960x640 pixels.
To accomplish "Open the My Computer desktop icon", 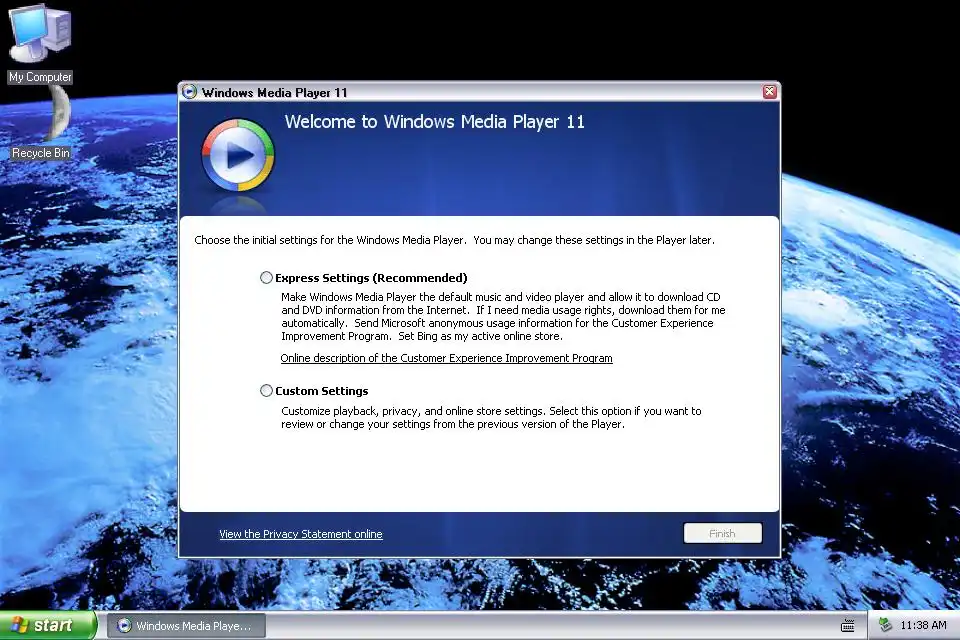I will tap(40, 43).
